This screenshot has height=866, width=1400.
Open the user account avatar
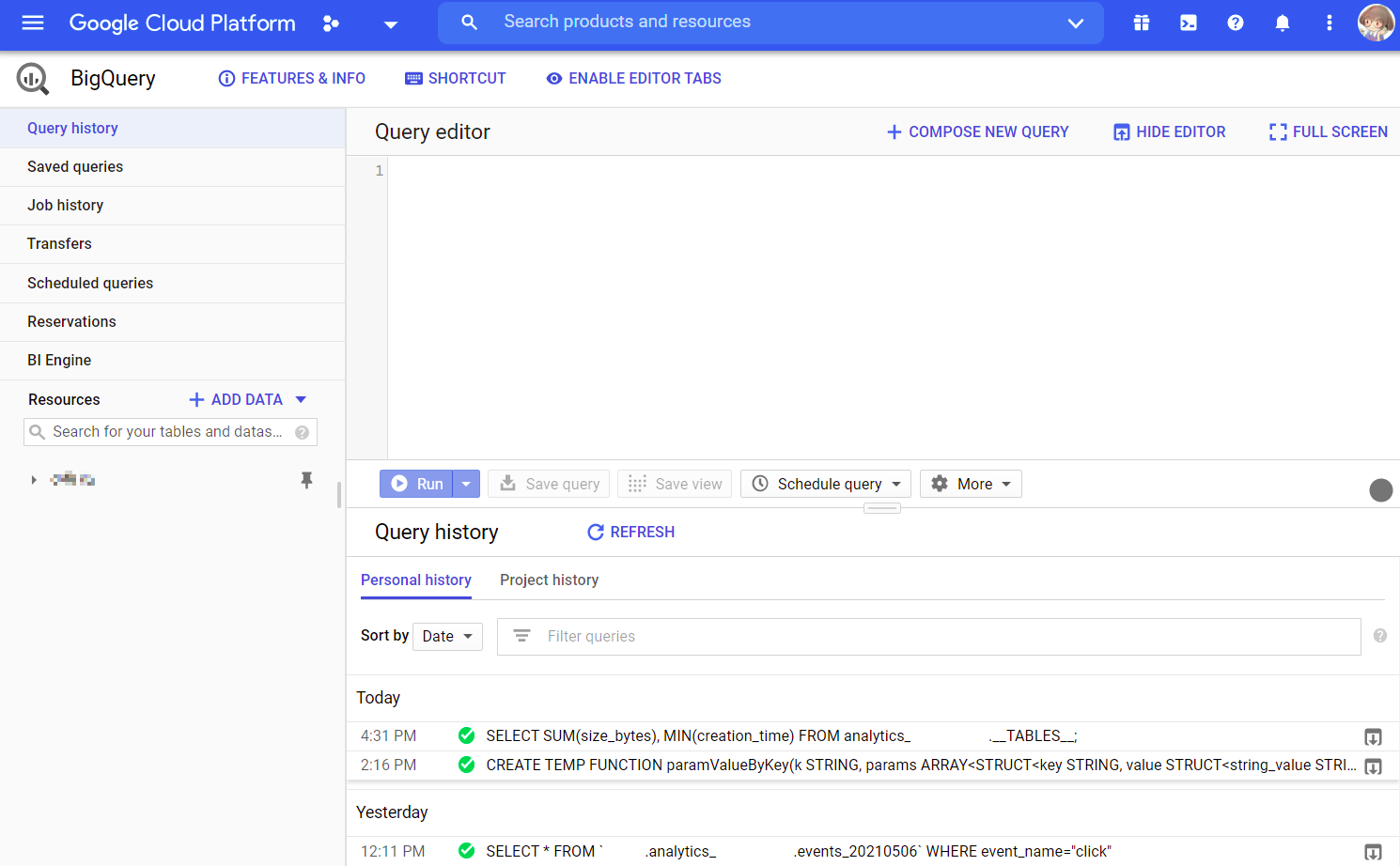tap(1376, 23)
